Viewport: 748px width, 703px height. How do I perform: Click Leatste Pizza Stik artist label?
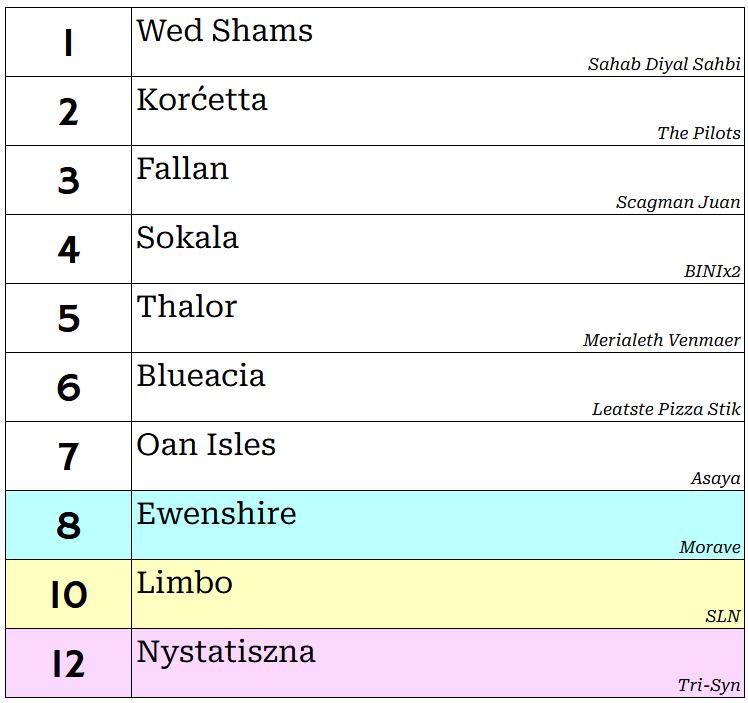(x=666, y=409)
